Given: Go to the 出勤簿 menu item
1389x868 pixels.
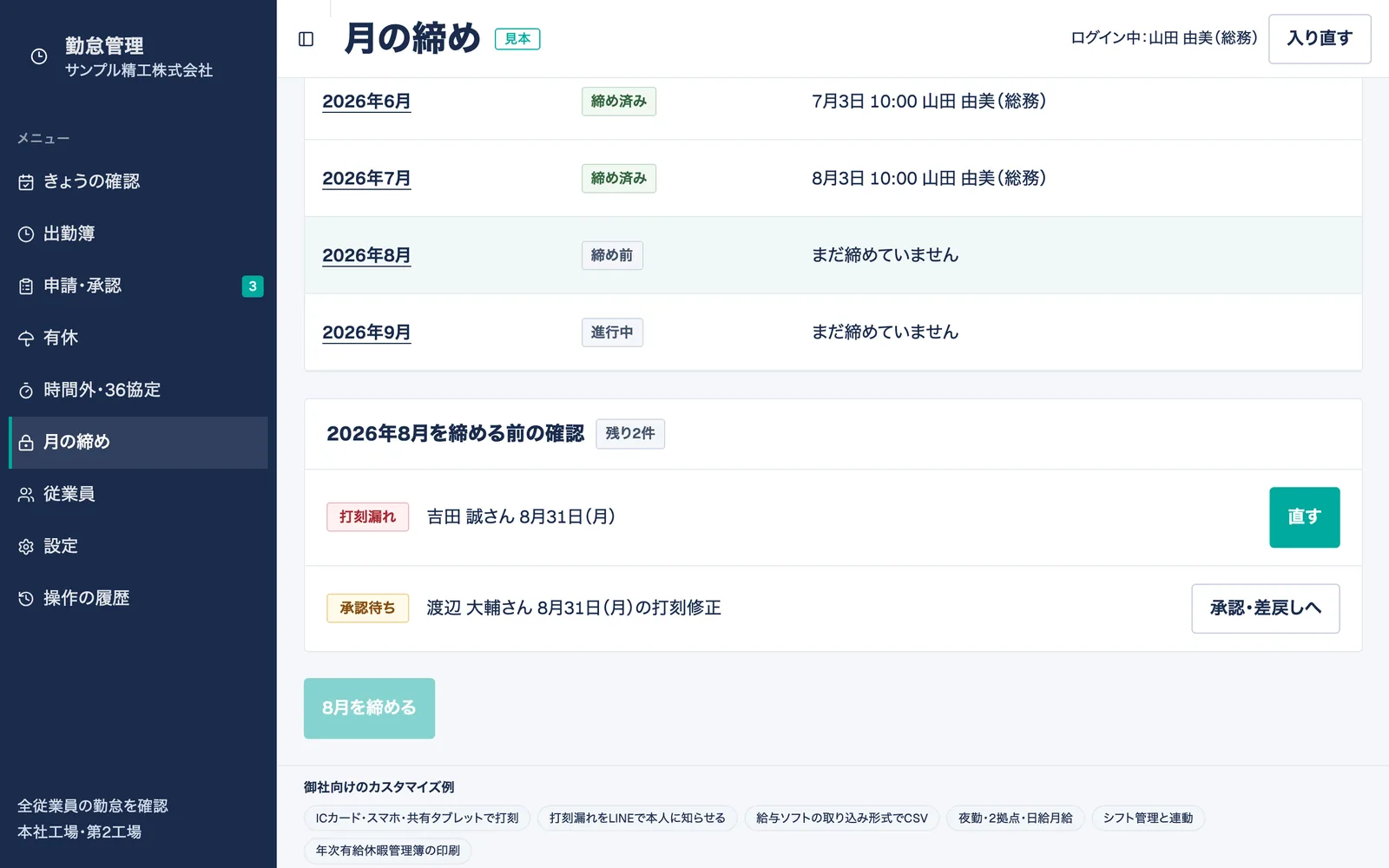Looking at the screenshot, I should coord(139,234).
